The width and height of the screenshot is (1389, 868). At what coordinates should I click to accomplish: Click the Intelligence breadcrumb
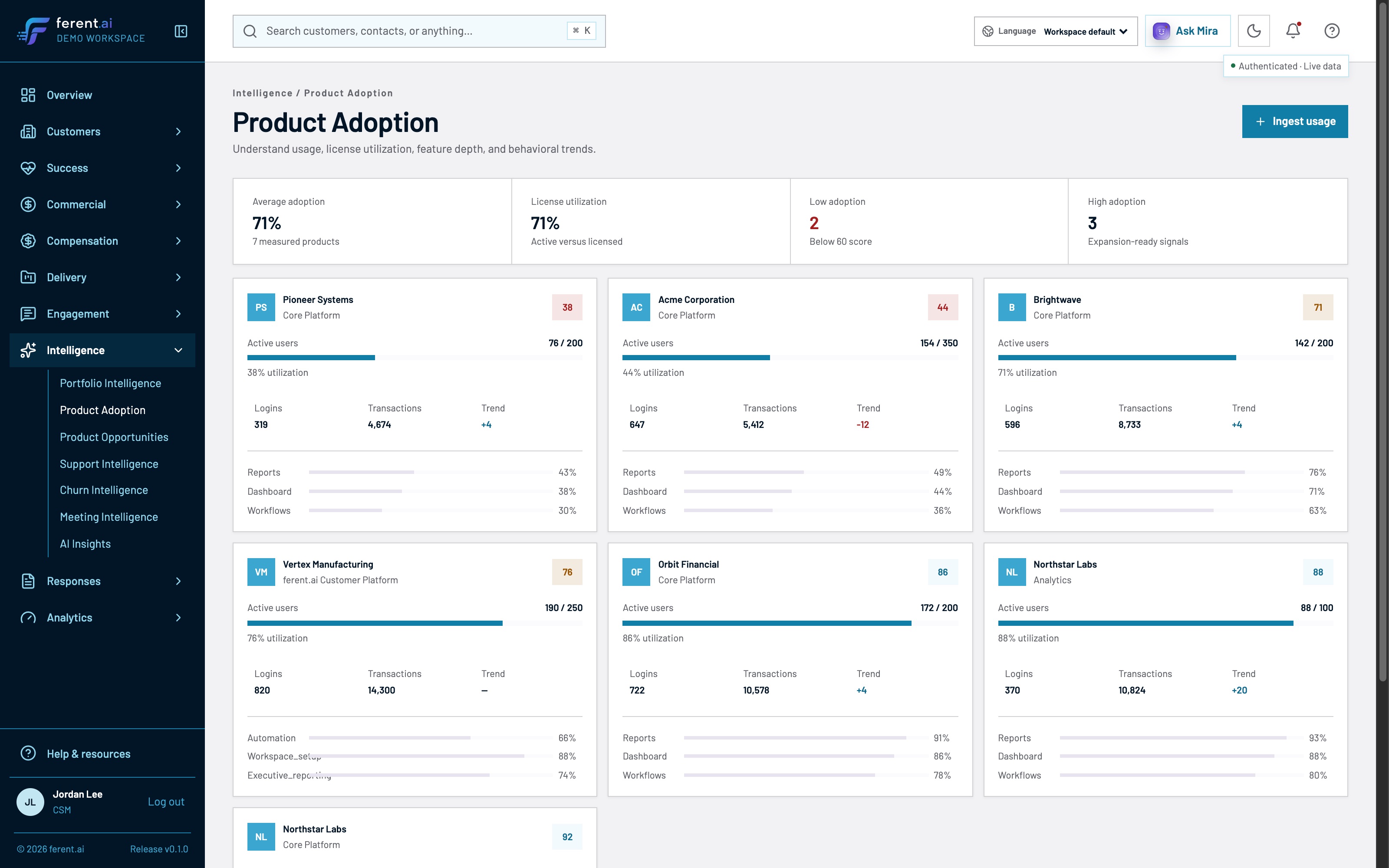click(262, 93)
